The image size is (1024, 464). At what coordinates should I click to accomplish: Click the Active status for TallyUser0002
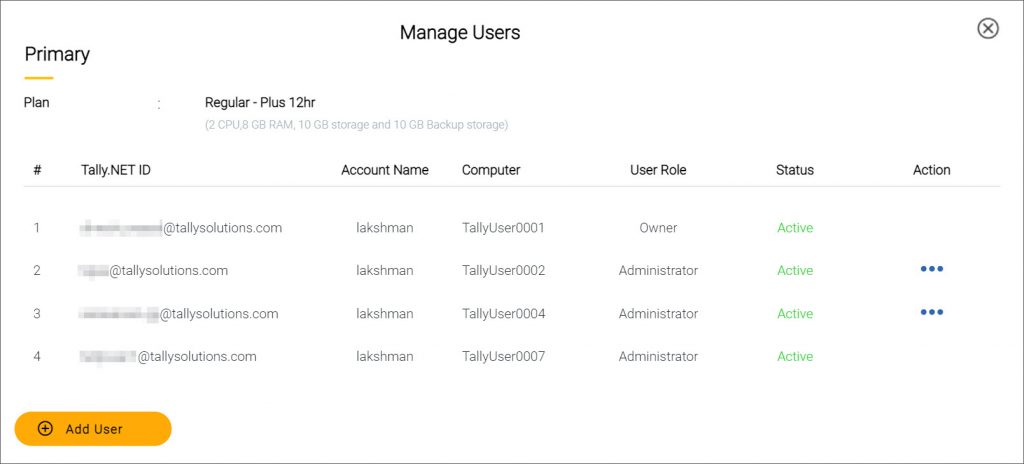(x=795, y=271)
